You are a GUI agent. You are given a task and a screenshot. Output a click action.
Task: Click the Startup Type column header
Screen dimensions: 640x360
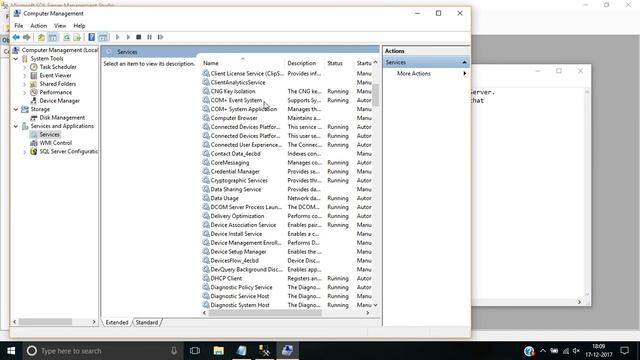[x=363, y=63]
